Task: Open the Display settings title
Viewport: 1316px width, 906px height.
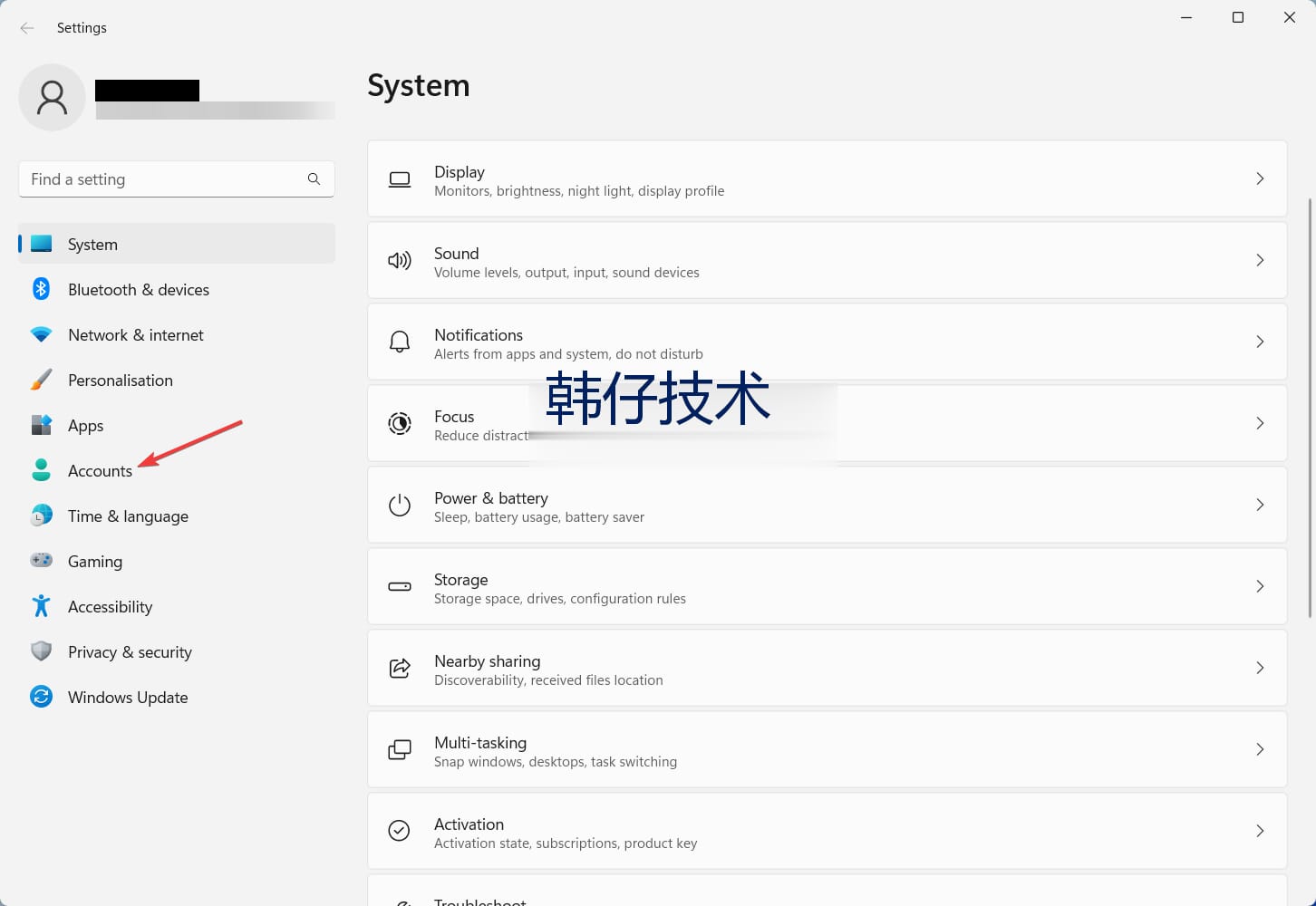Action: (x=460, y=172)
